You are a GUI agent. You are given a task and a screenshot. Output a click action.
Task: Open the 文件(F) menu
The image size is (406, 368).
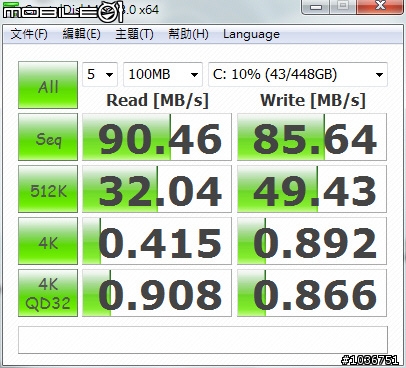pos(29,34)
